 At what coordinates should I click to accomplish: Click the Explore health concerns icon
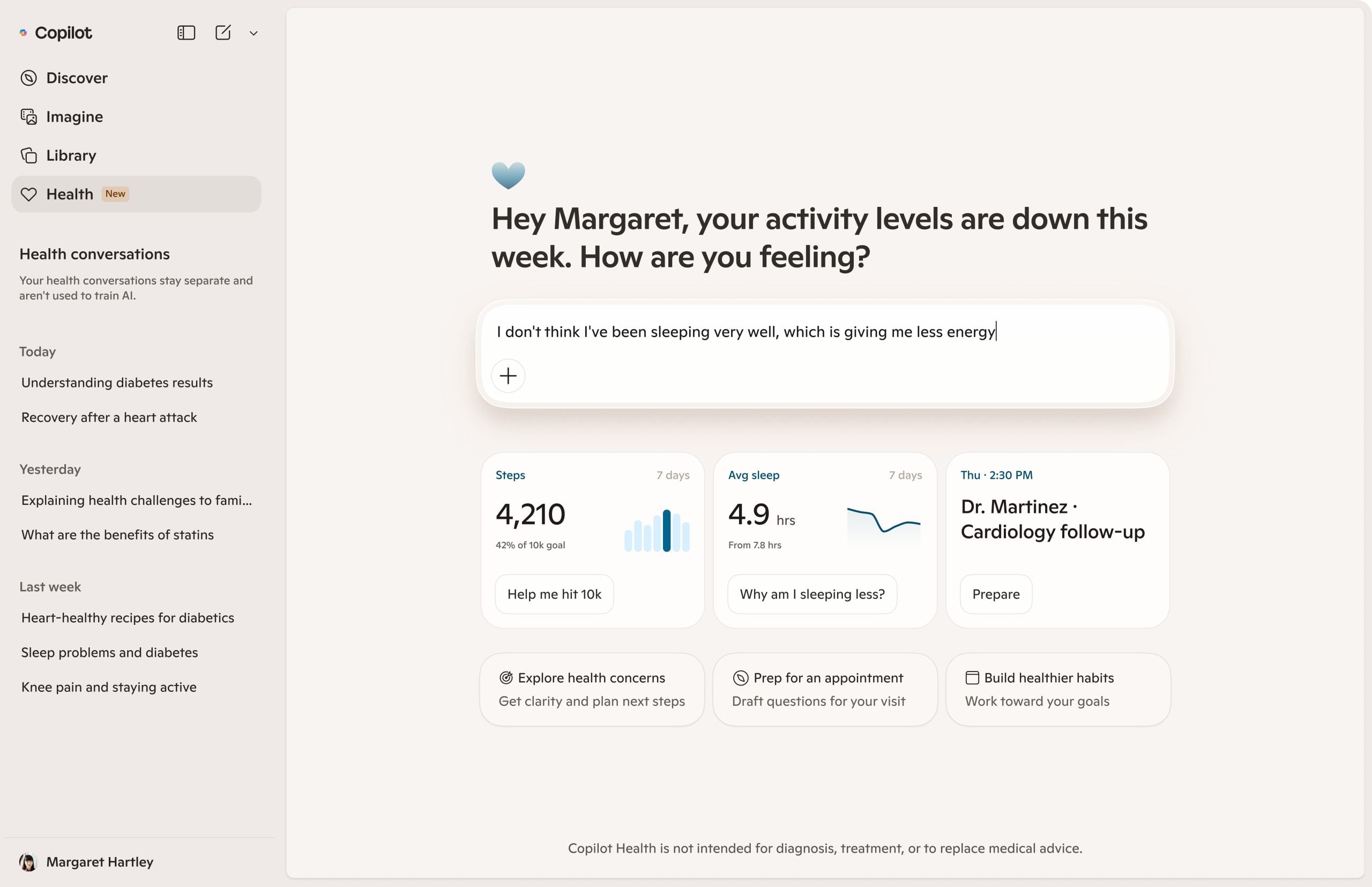click(x=505, y=677)
